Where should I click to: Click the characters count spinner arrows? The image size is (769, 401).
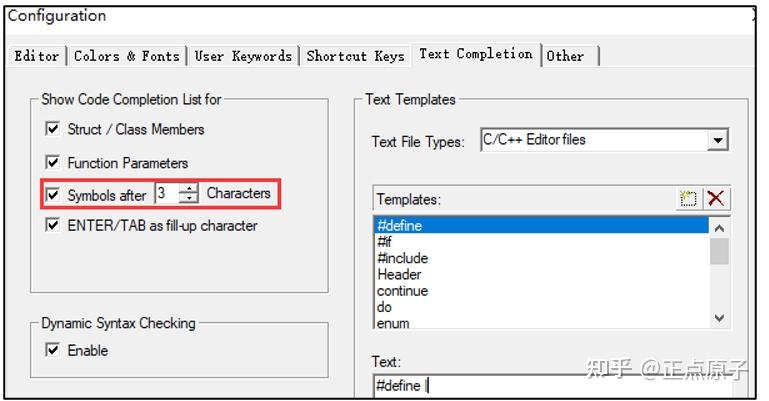click(188, 194)
